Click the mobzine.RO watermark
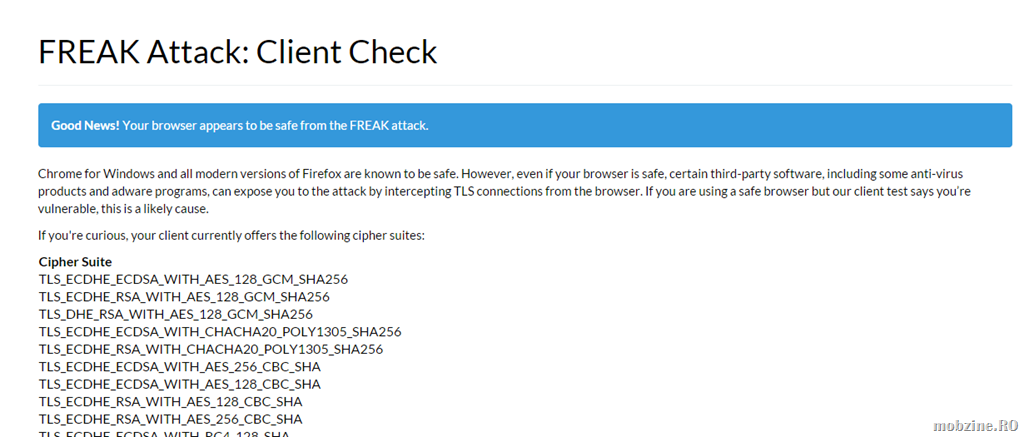This screenshot has width=1024, height=437. coord(976,426)
